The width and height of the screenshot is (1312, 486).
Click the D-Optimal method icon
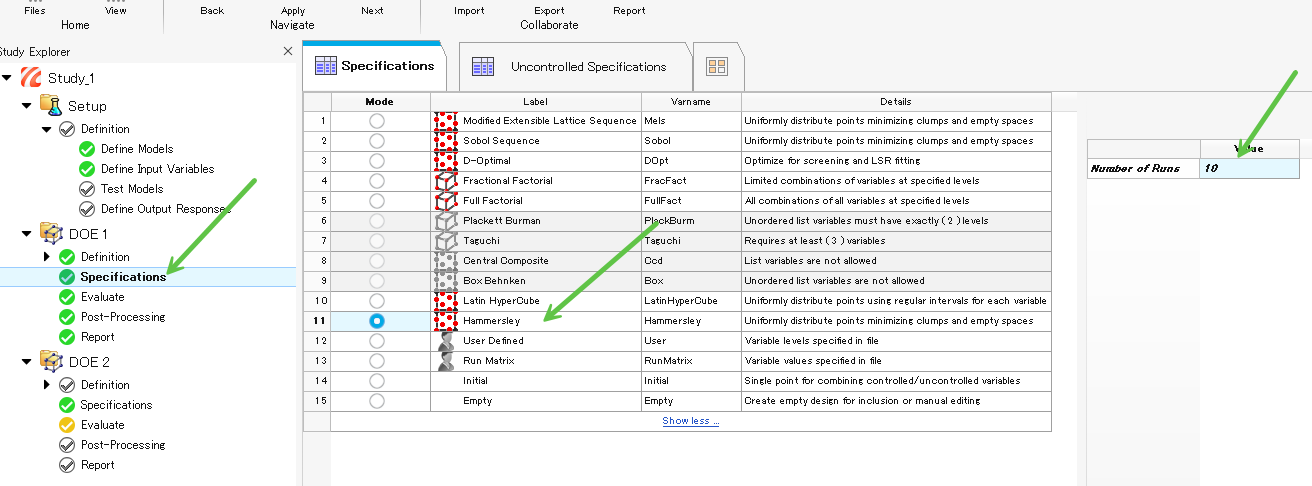(x=446, y=161)
